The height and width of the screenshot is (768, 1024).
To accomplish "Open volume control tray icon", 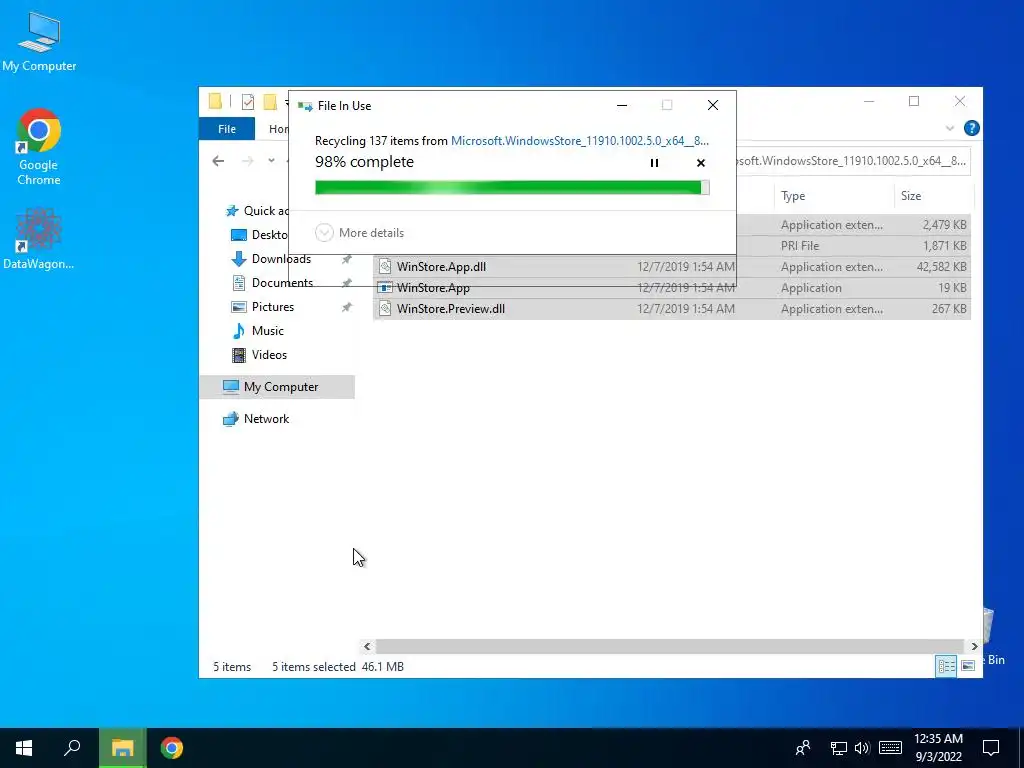I will [862, 748].
